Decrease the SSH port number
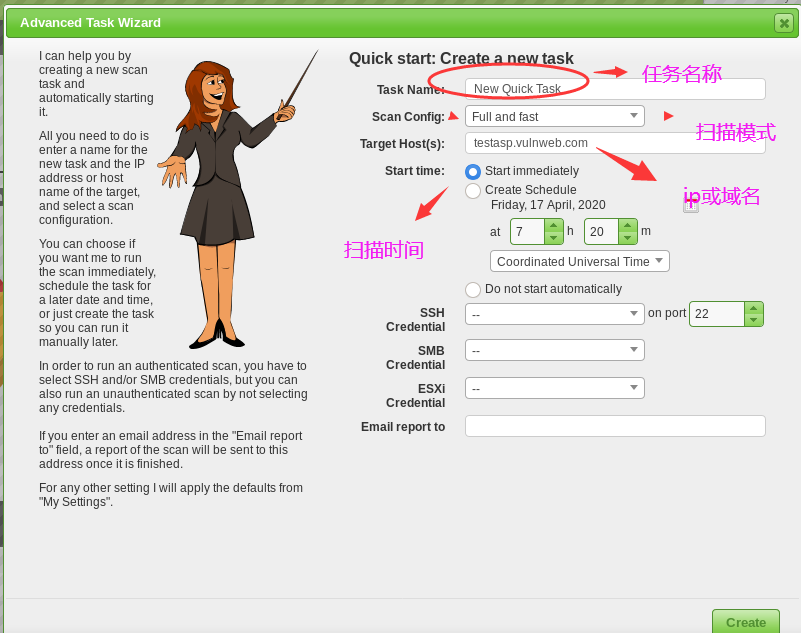 click(x=753, y=320)
